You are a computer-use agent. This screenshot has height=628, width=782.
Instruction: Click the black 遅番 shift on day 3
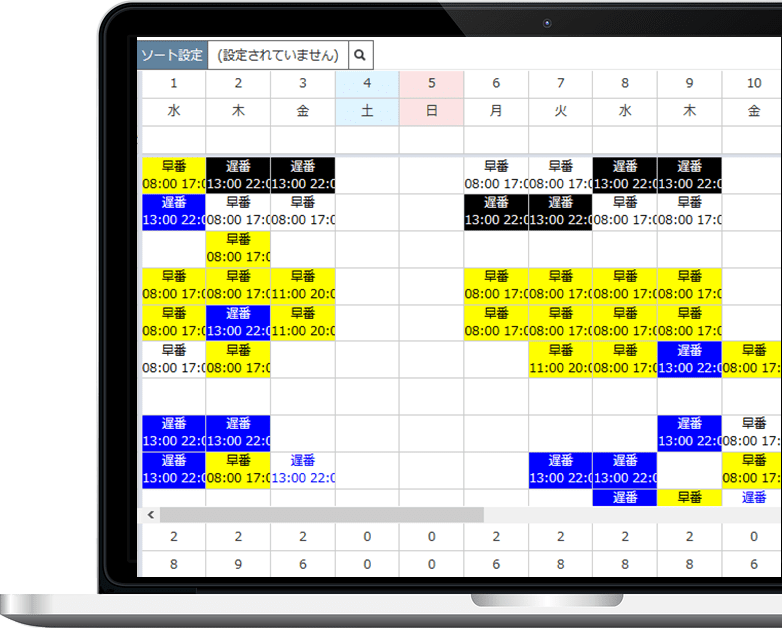click(303, 175)
